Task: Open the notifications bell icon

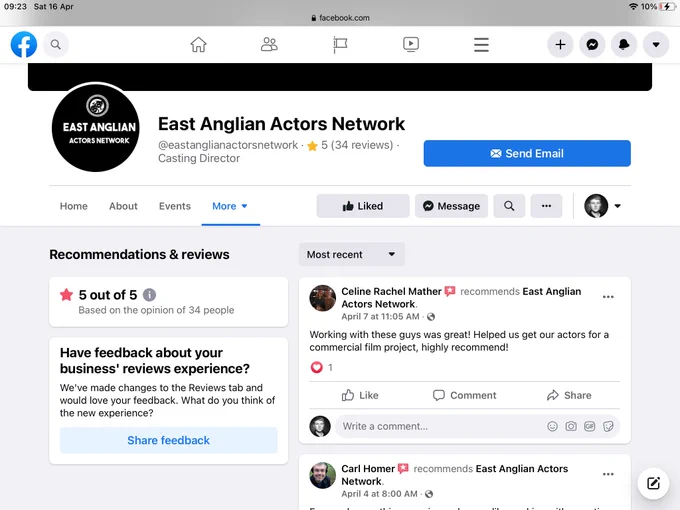Action: click(624, 44)
